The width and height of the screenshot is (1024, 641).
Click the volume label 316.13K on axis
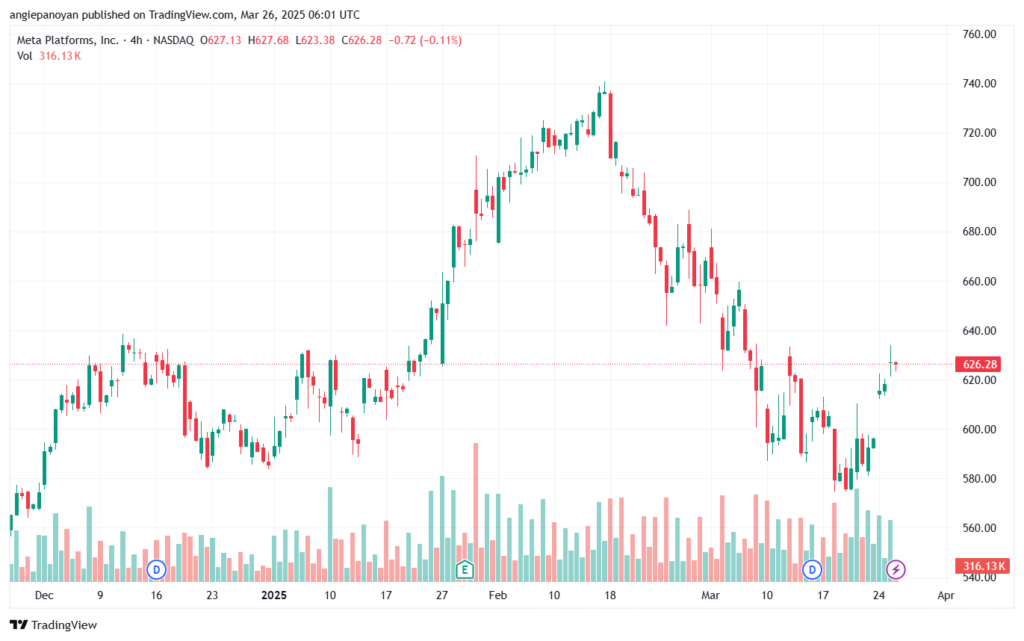(x=980, y=565)
